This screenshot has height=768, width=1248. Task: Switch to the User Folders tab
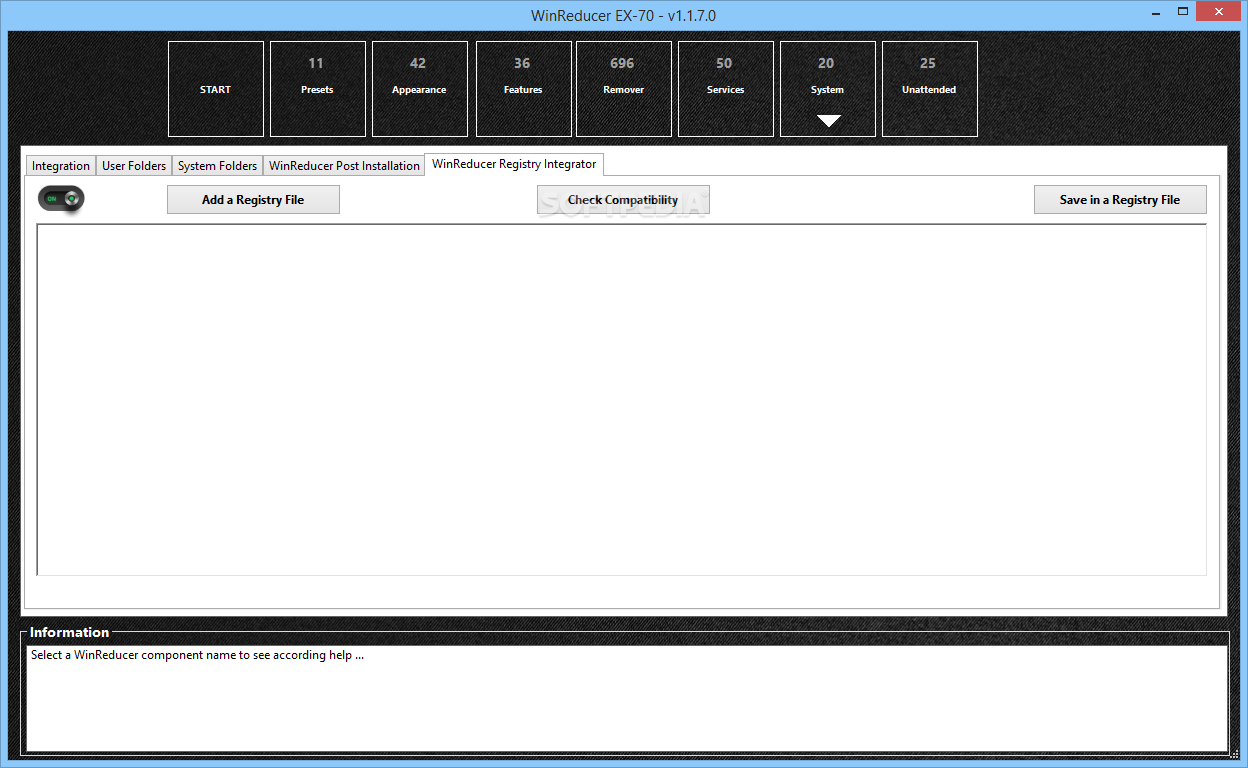pos(134,166)
